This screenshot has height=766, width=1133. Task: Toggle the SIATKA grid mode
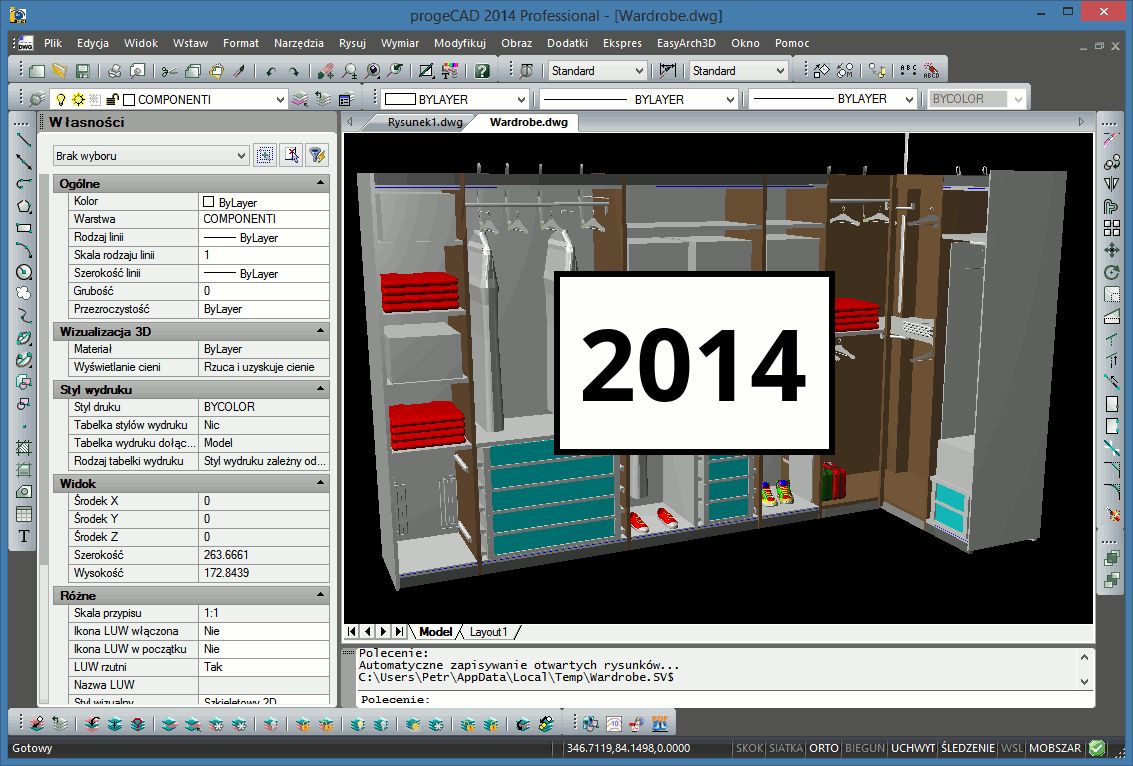(785, 748)
